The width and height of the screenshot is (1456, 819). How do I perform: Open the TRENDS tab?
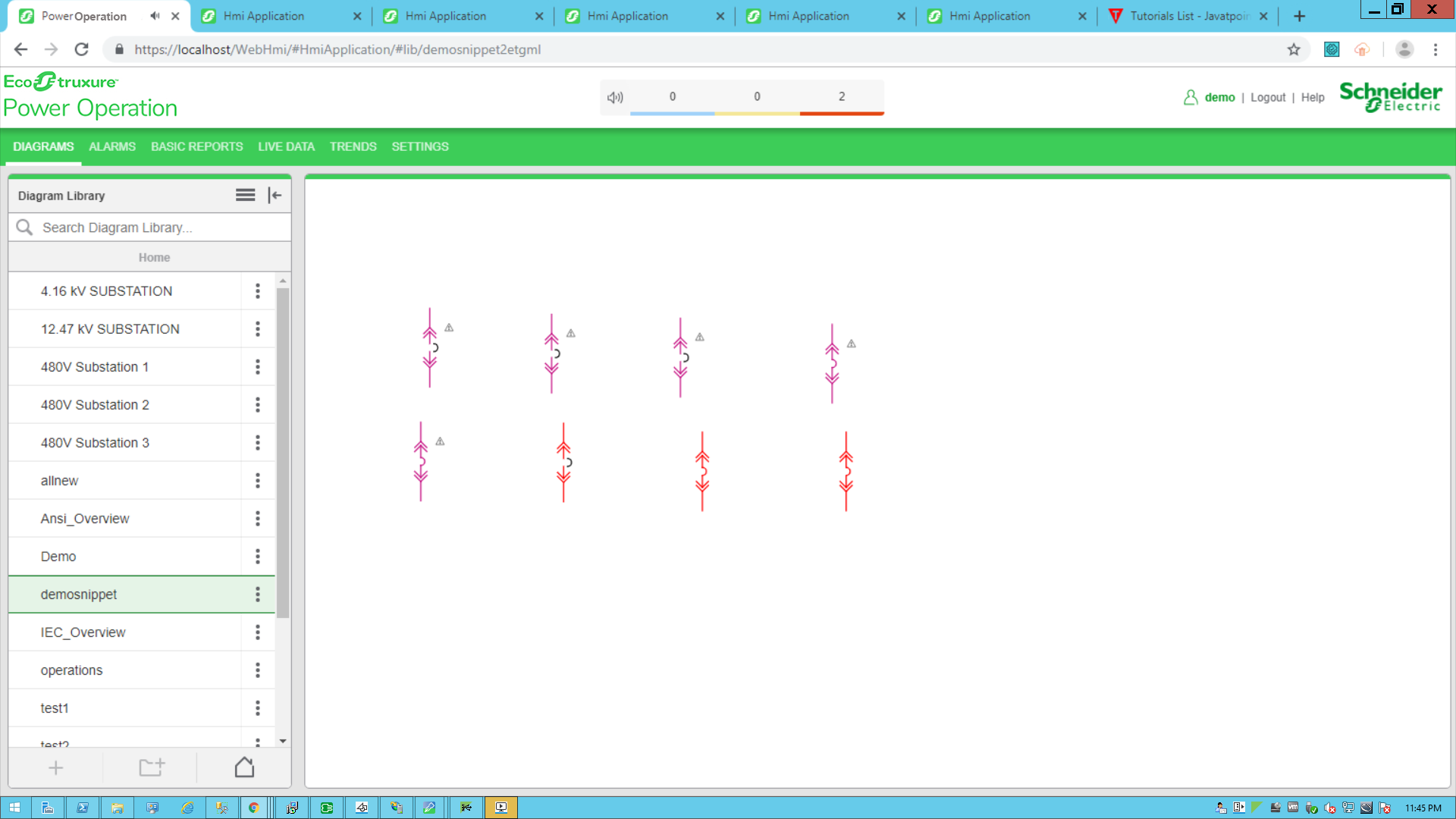(353, 146)
